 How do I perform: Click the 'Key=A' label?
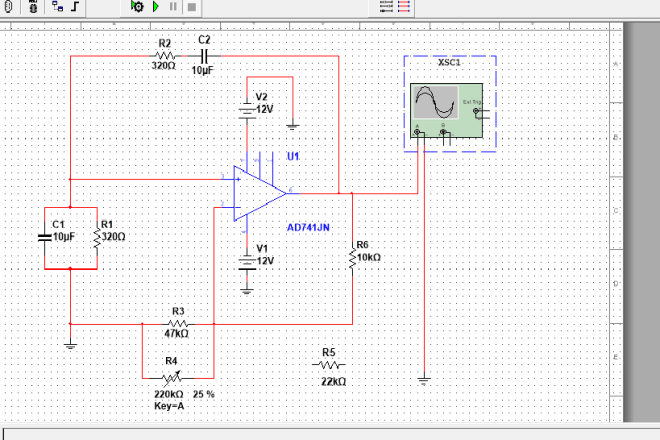pos(169,406)
